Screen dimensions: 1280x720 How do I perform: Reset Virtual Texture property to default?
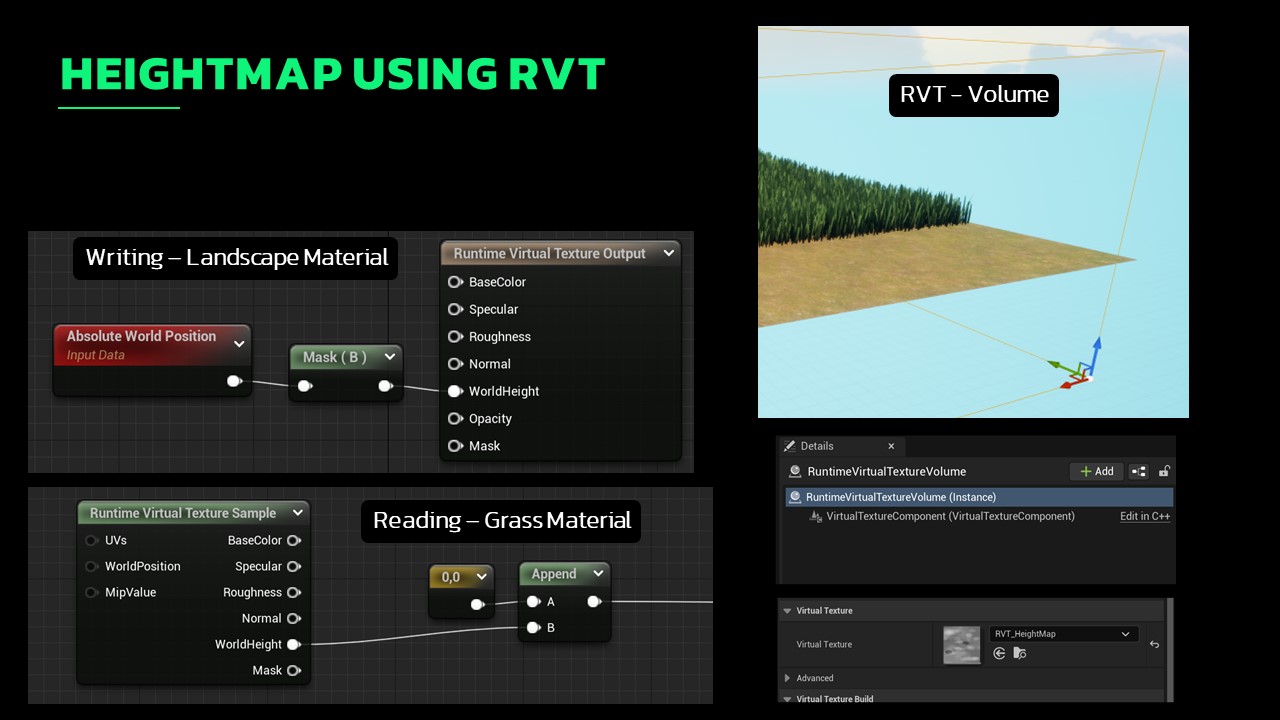(1154, 645)
